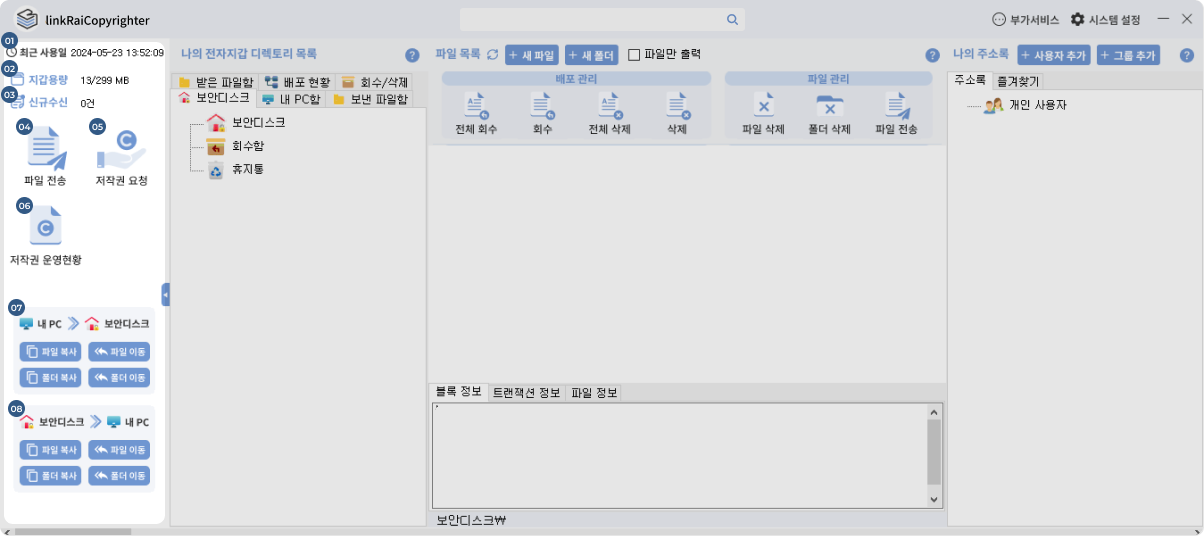Viewport: 1204px width, 536px height.
Task: Switch to the 즐겨찾기 tab
Action: pyautogui.click(x=1017, y=81)
